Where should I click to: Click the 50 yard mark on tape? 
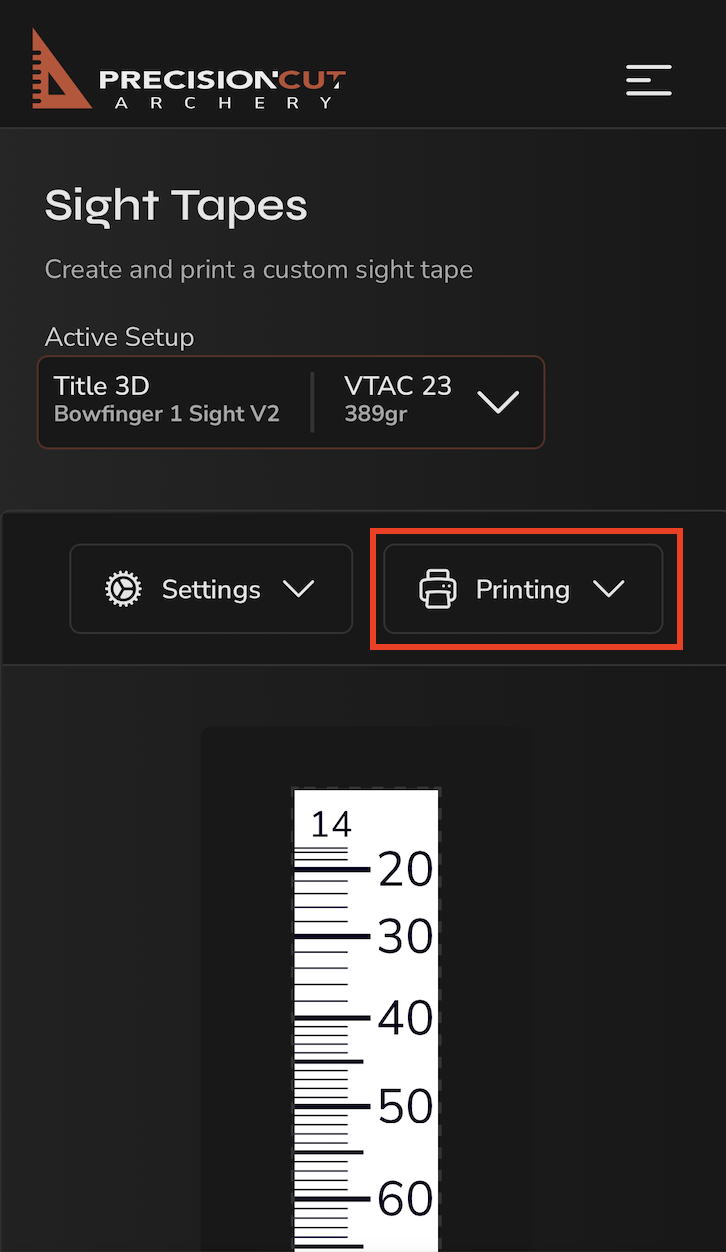coord(405,1107)
